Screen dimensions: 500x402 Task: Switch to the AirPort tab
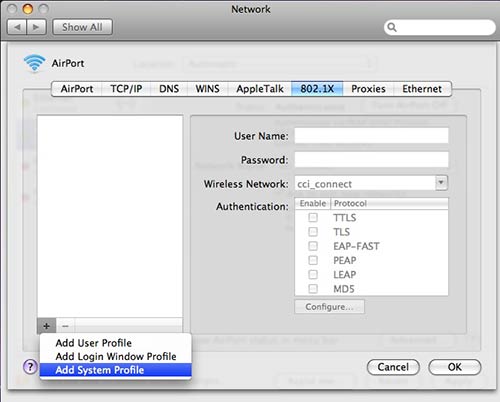point(77,89)
